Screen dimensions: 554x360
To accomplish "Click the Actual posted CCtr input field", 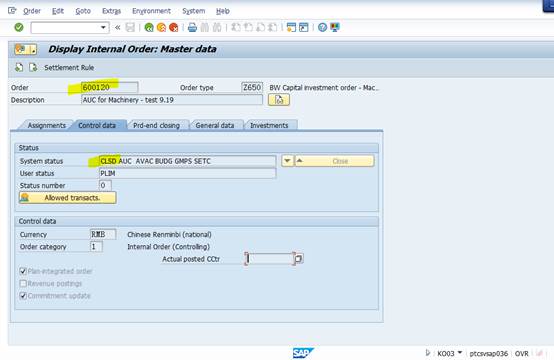I will (x=270, y=259).
